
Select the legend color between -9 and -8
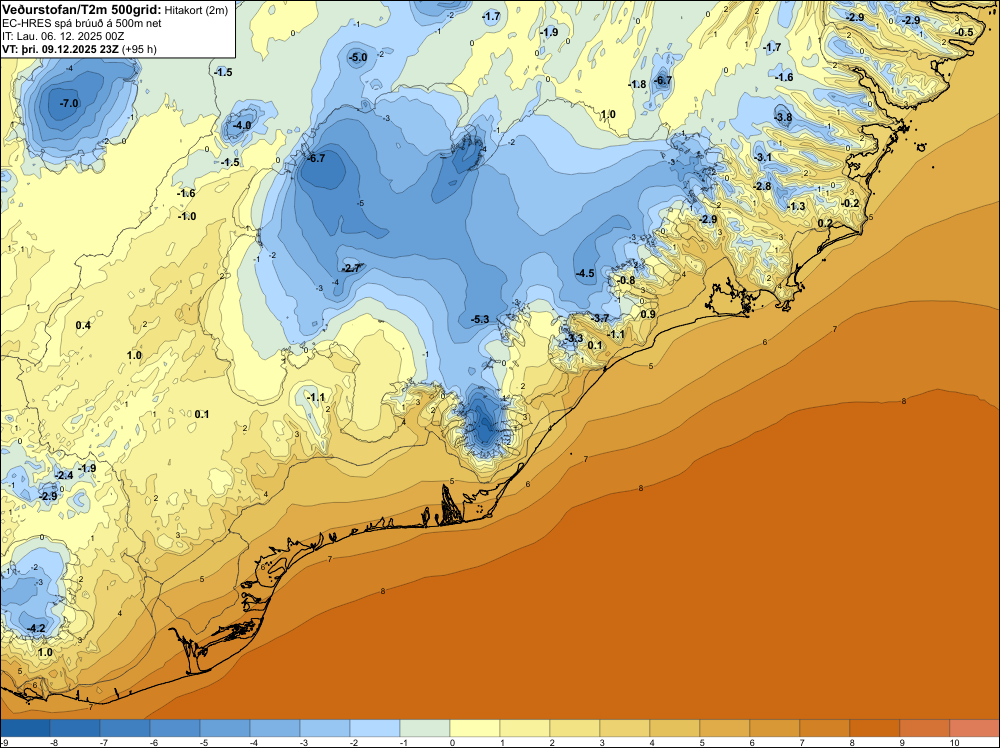[25, 728]
